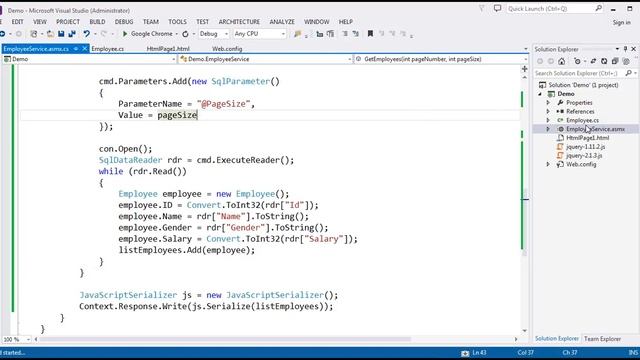The height and width of the screenshot is (360, 640).
Task: Select HtmlPage1.html in Solution Explorer
Action: pyautogui.click(x=587, y=138)
